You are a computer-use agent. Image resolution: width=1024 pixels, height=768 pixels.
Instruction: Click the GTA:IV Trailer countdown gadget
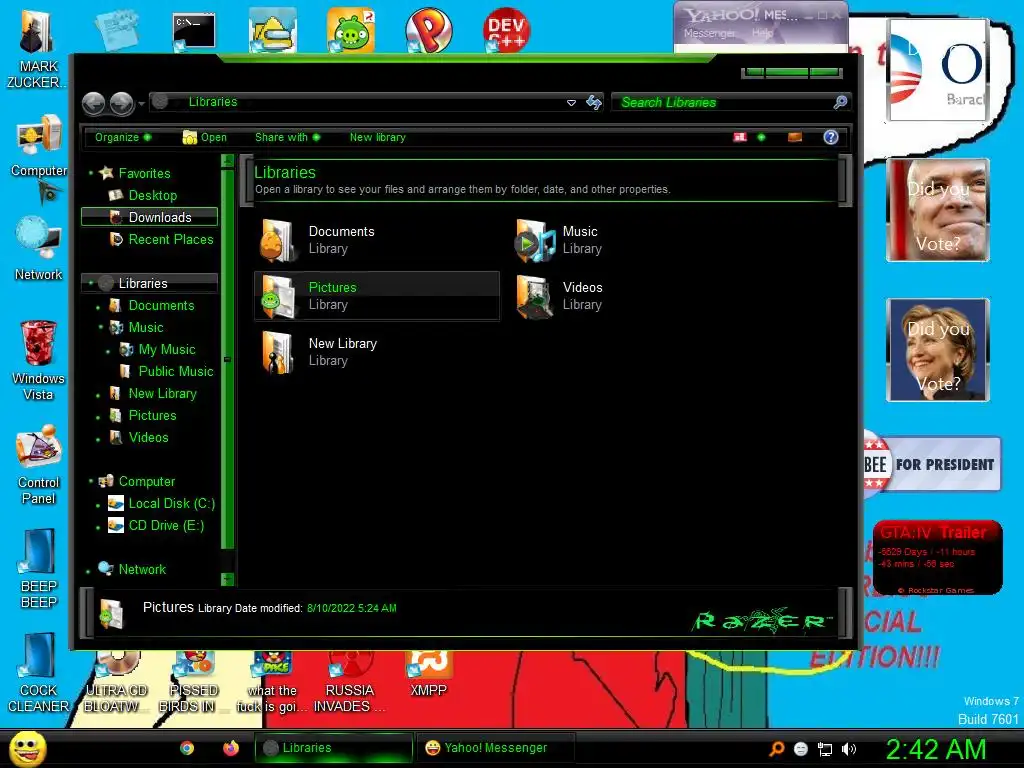[x=938, y=557]
